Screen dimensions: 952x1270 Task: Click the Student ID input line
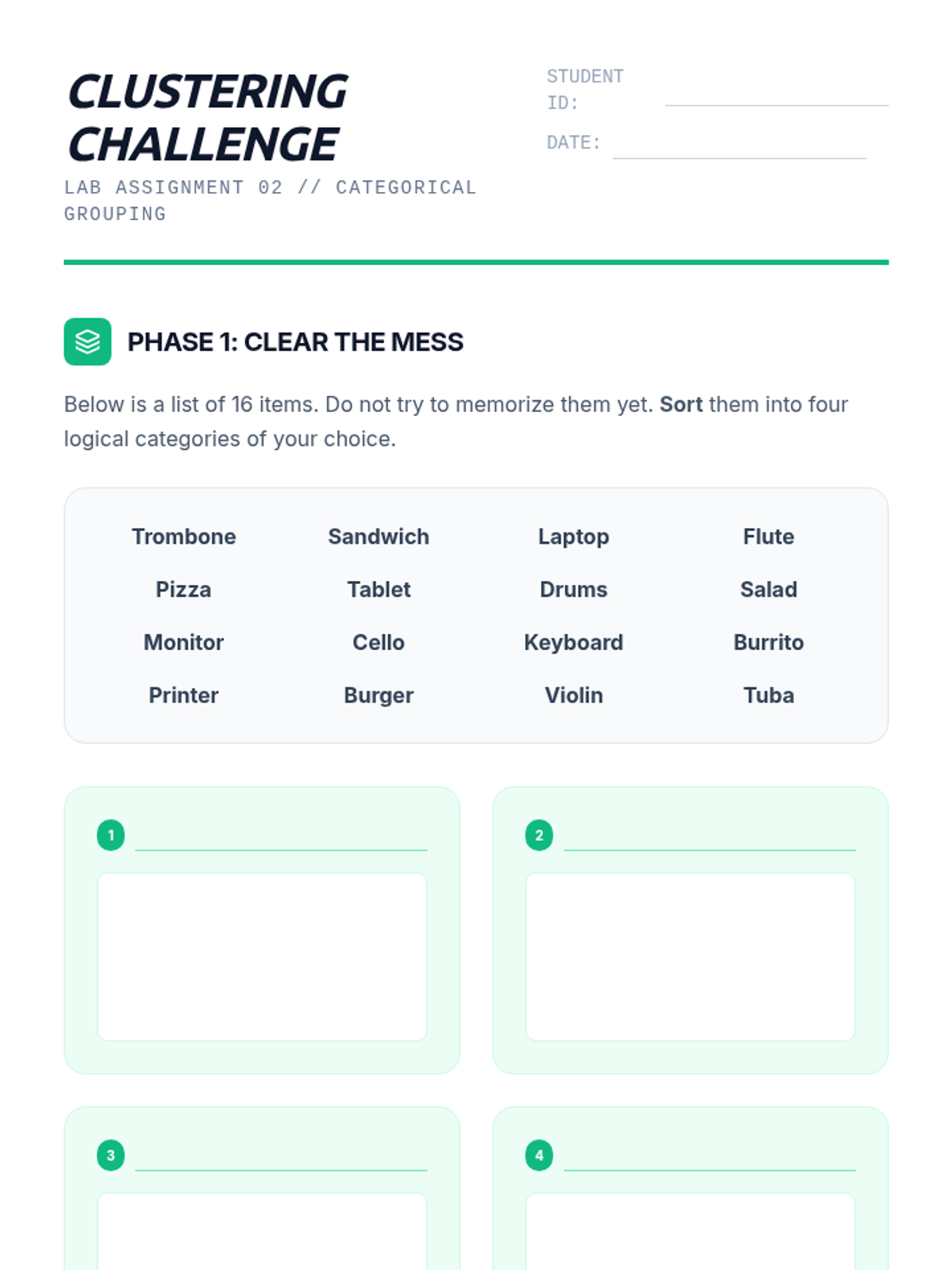[x=776, y=97]
